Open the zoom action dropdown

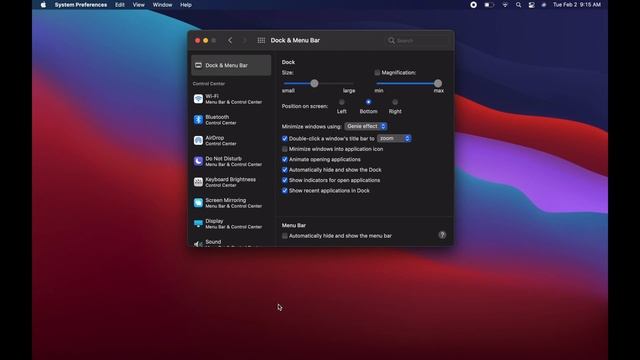(394, 139)
